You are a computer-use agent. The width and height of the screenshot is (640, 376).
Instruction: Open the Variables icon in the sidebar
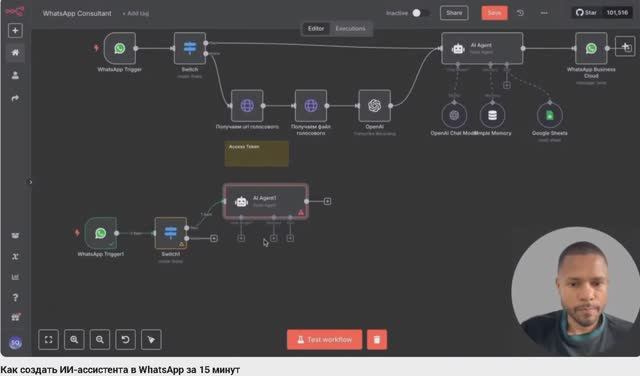click(x=15, y=256)
